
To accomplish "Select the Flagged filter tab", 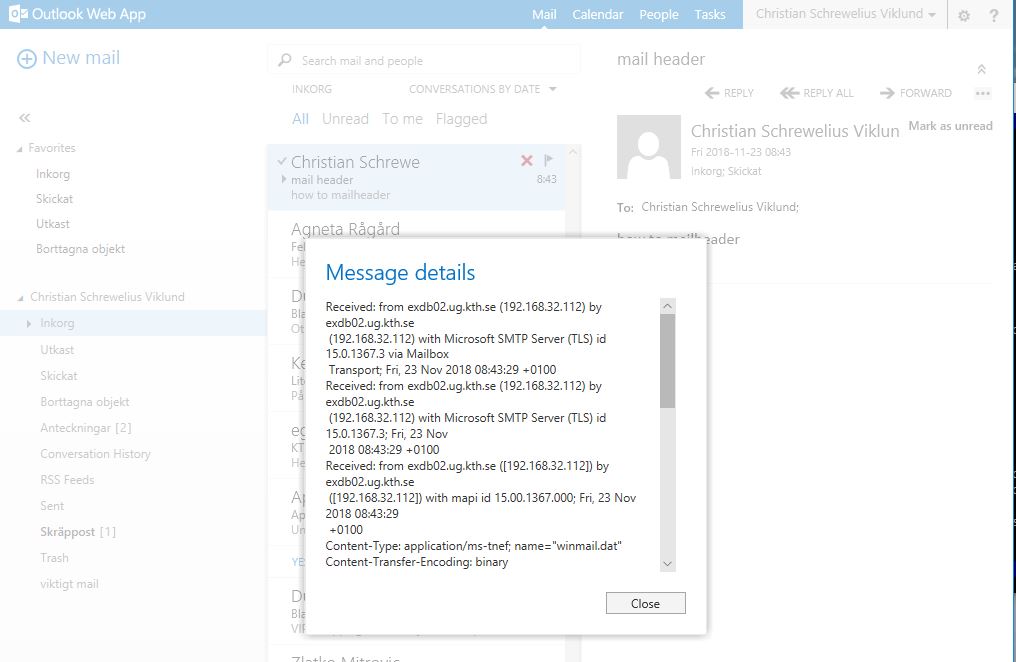I will [x=461, y=118].
